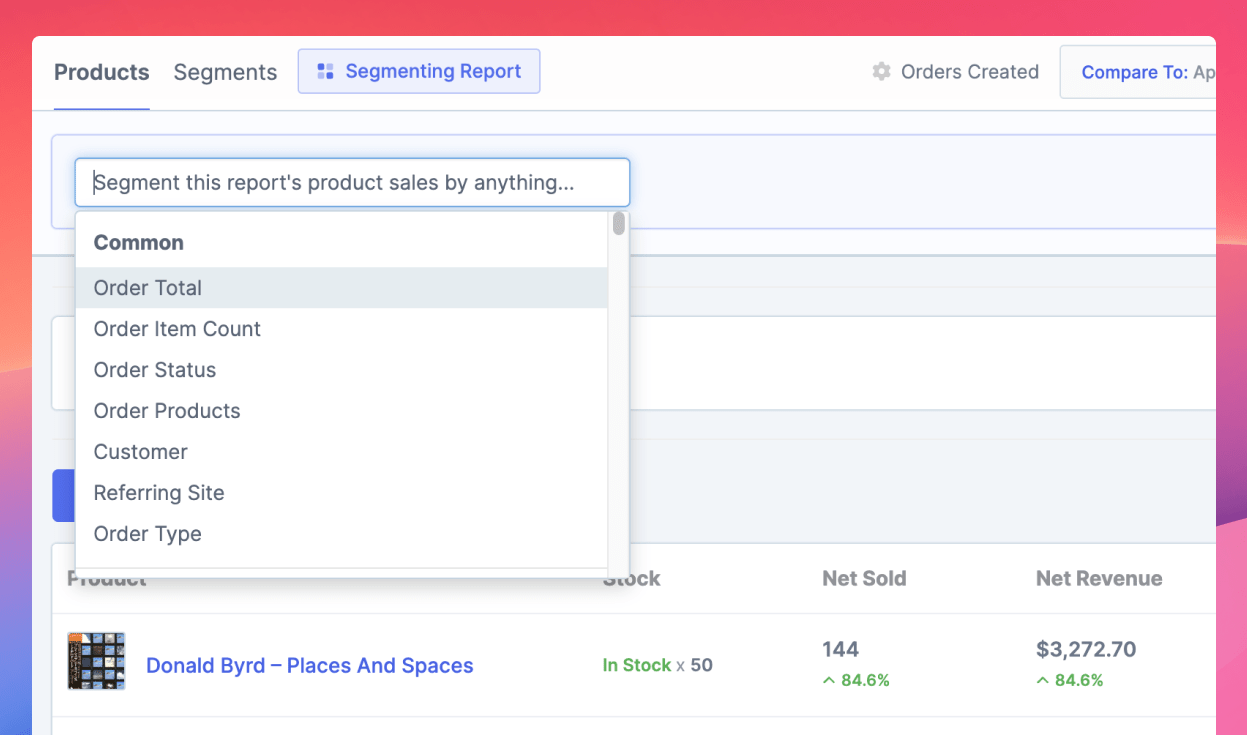Viewport: 1247px width, 735px height.
Task: Open the Donald Byrd – Places And Spaces product
Action: (x=310, y=665)
